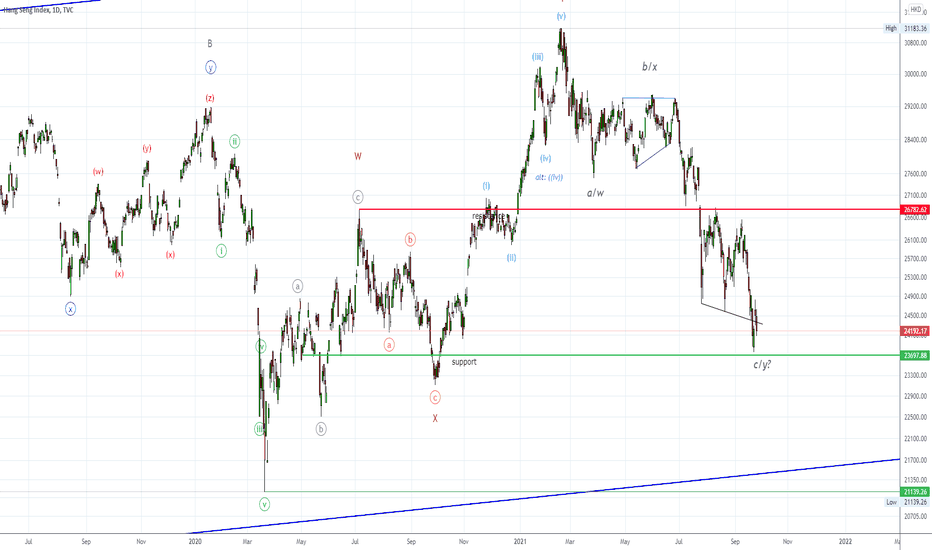The image size is (932, 550).
Task: Select the green circled 'iii' marker
Action: click(x=260, y=429)
